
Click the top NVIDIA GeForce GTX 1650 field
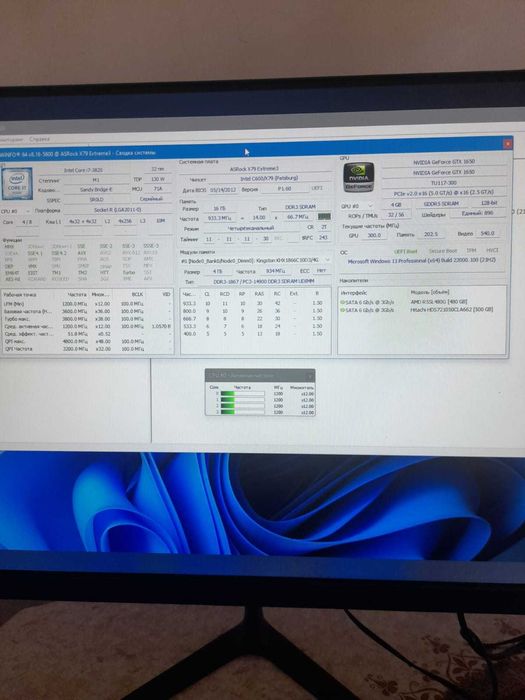pyautogui.click(x=444, y=162)
